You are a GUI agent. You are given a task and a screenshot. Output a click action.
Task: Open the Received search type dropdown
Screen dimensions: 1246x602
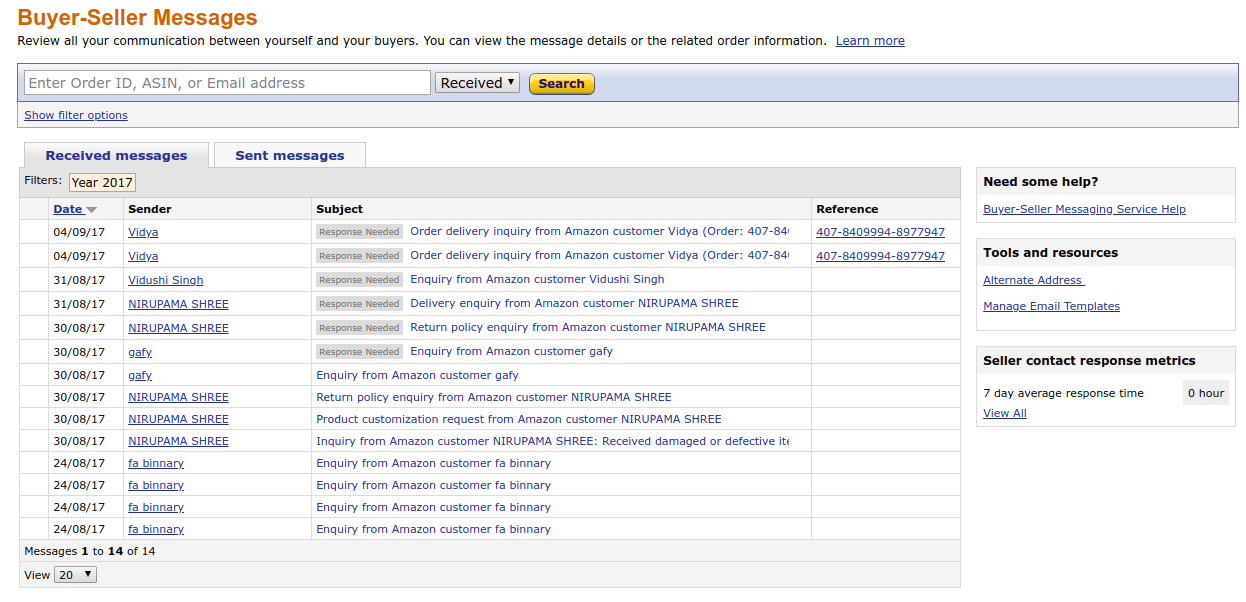click(x=477, y=83)
